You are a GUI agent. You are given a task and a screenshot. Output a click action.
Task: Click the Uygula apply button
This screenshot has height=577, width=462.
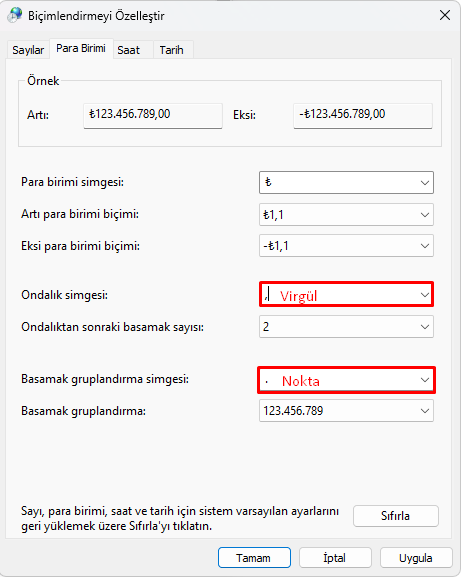click(x=416, y=558)
